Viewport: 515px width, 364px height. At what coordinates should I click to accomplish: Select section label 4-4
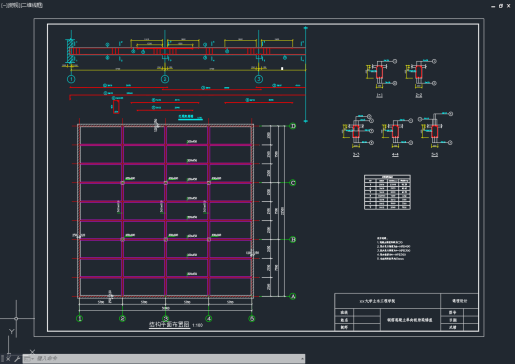coord(395,155)
